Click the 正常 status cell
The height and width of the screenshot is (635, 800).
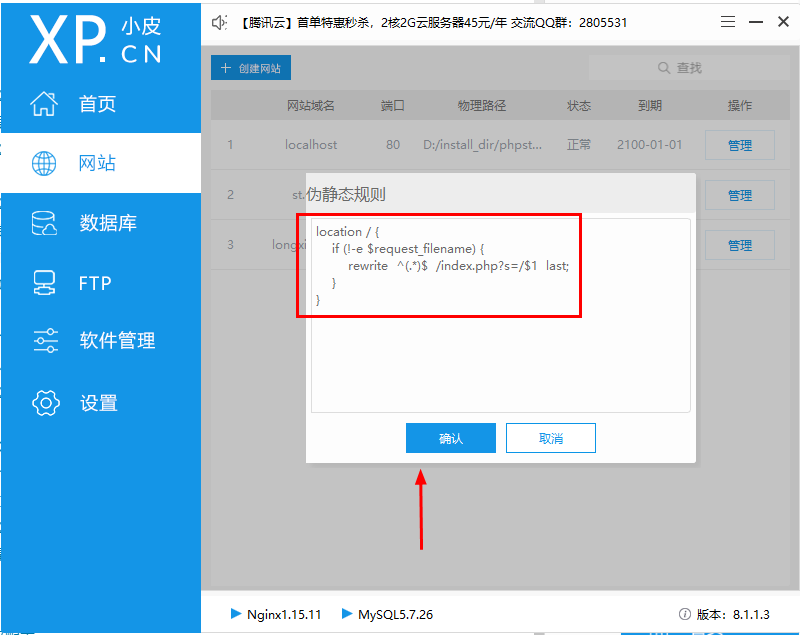(579, 145)
